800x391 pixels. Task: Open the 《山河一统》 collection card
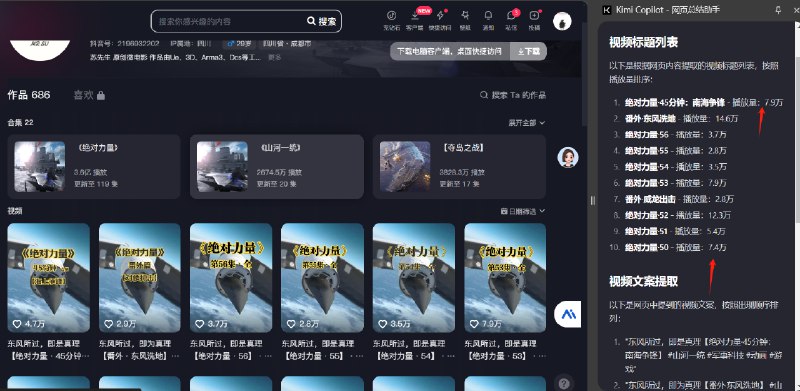(x=277, y=166)
